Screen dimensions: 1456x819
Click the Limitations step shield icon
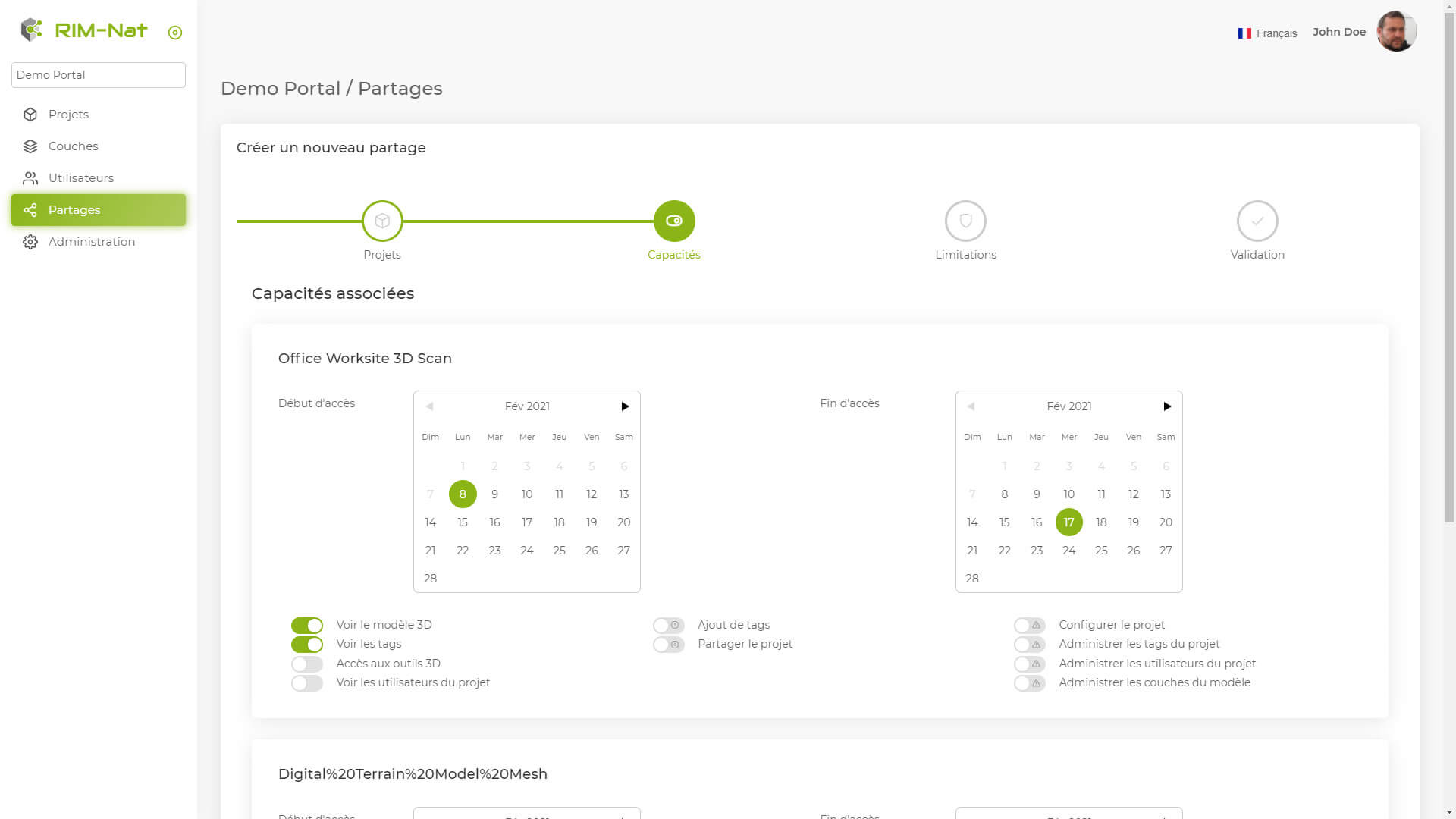tap(965, 221)
